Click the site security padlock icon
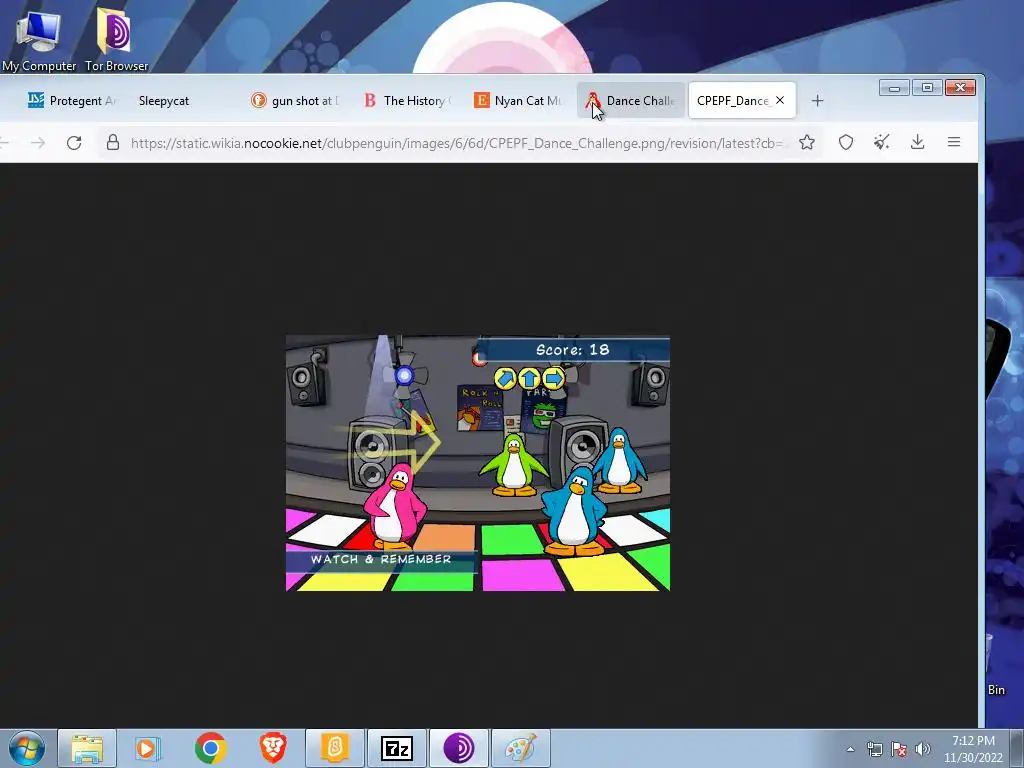The height and width of the screenshot is (768, 1024). tap(113, 142)
